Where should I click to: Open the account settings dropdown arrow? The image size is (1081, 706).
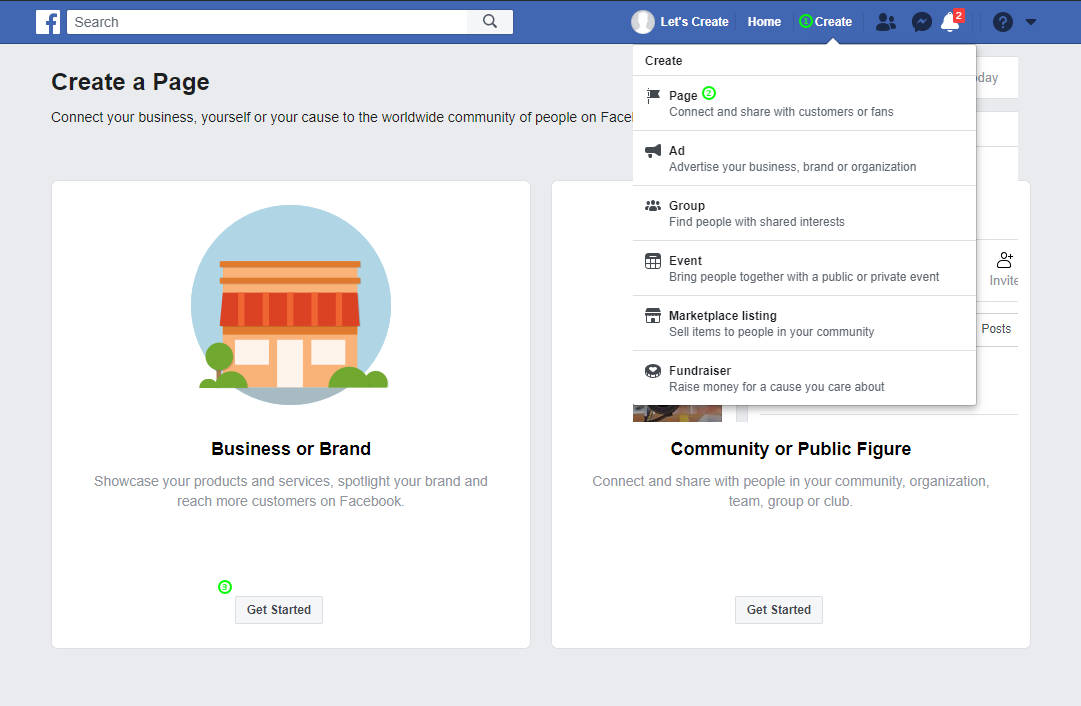click(1030, 21)
